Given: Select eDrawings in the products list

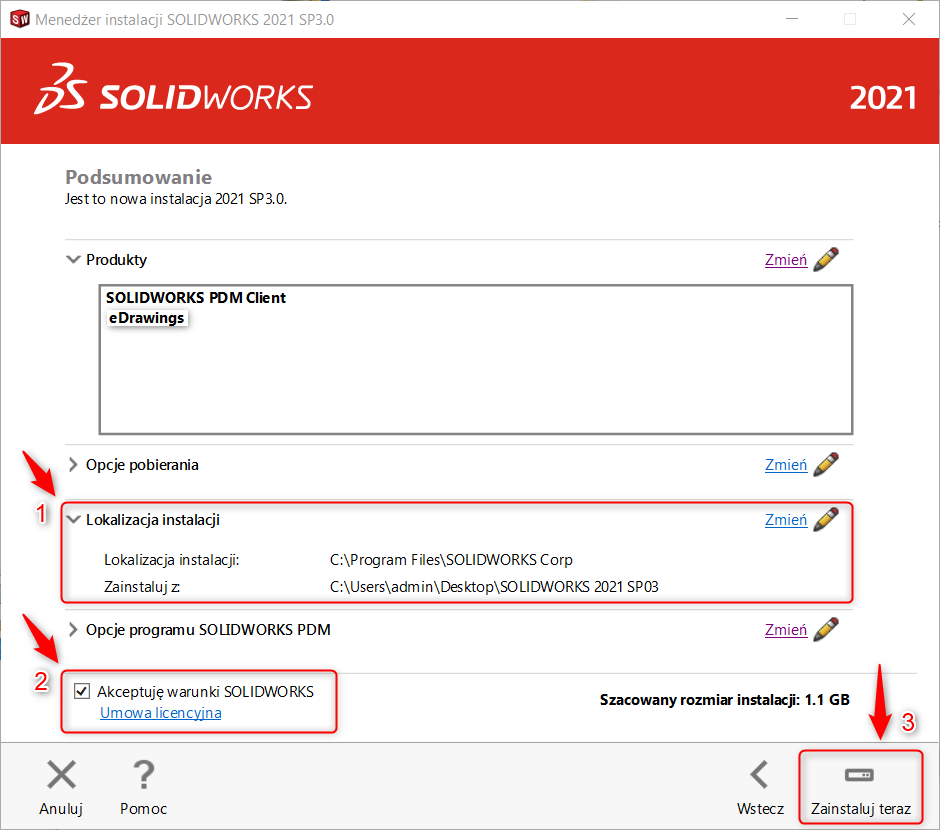Looking at the screenshot, I should click(x=146, y=318).
